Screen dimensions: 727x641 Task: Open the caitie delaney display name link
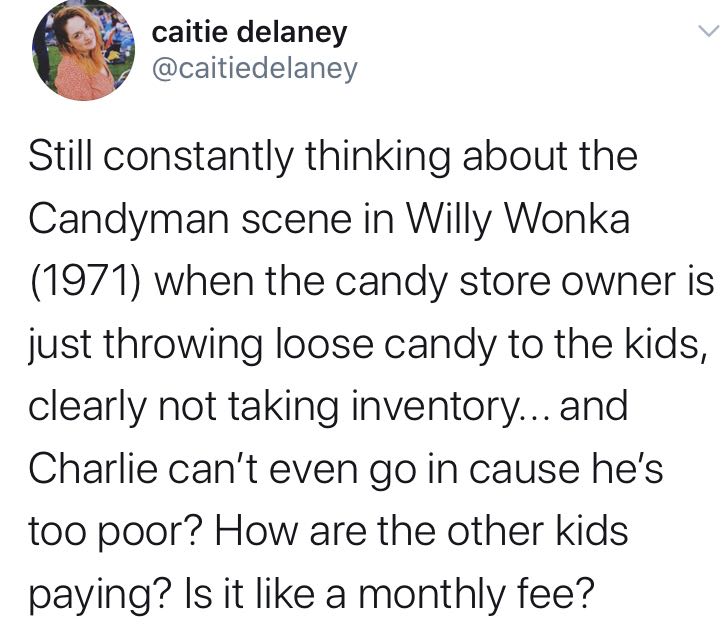249,32
